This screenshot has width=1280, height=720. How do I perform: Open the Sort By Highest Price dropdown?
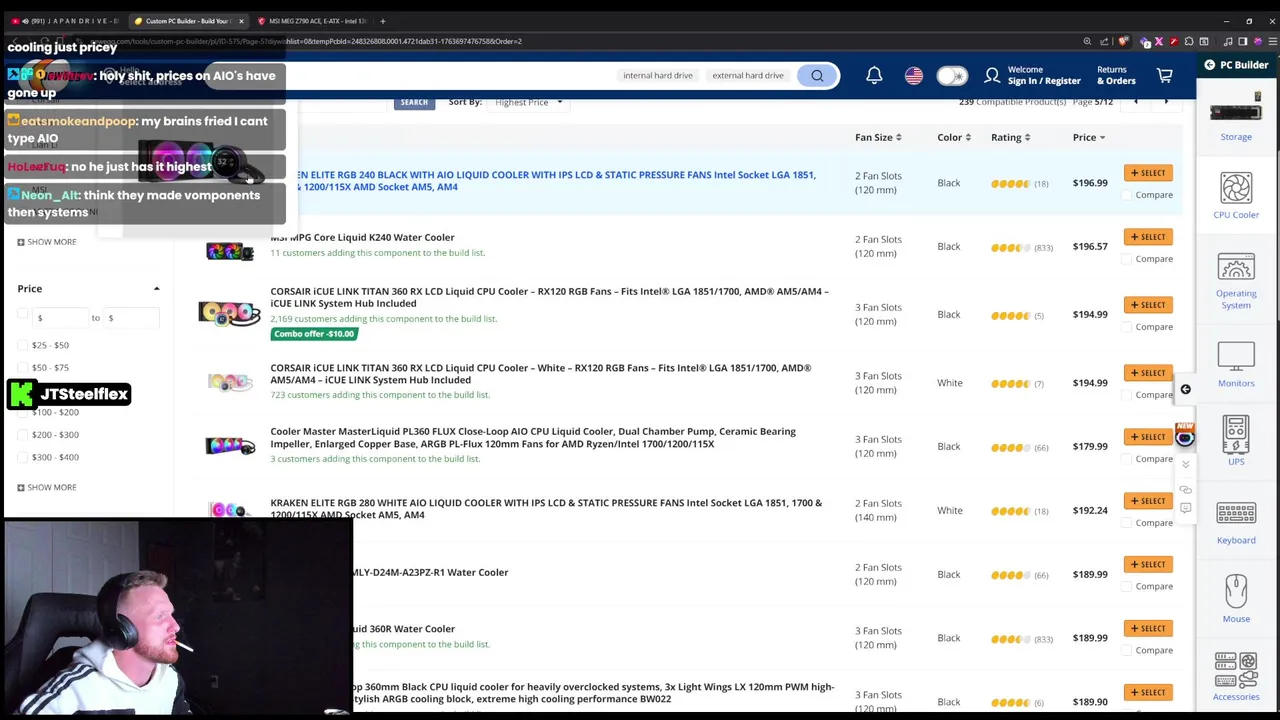pyautogui.click(x=528, y=102)
